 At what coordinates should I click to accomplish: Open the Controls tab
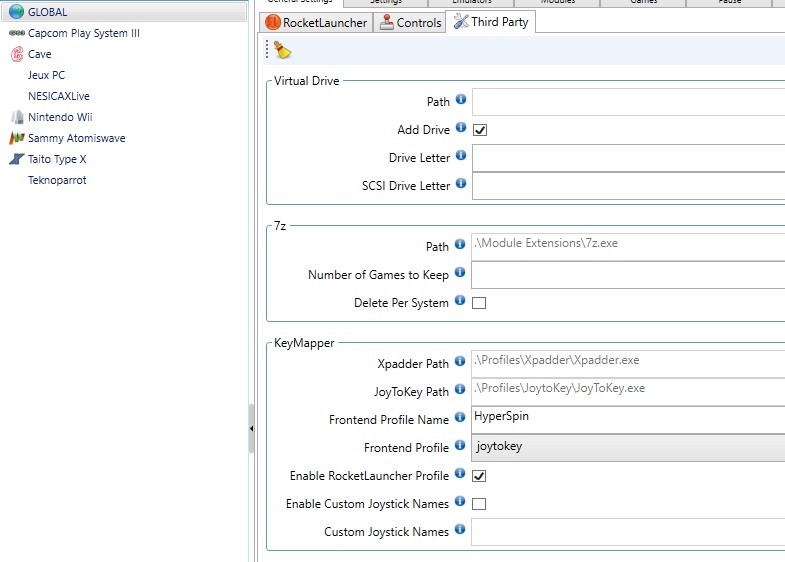410,23
